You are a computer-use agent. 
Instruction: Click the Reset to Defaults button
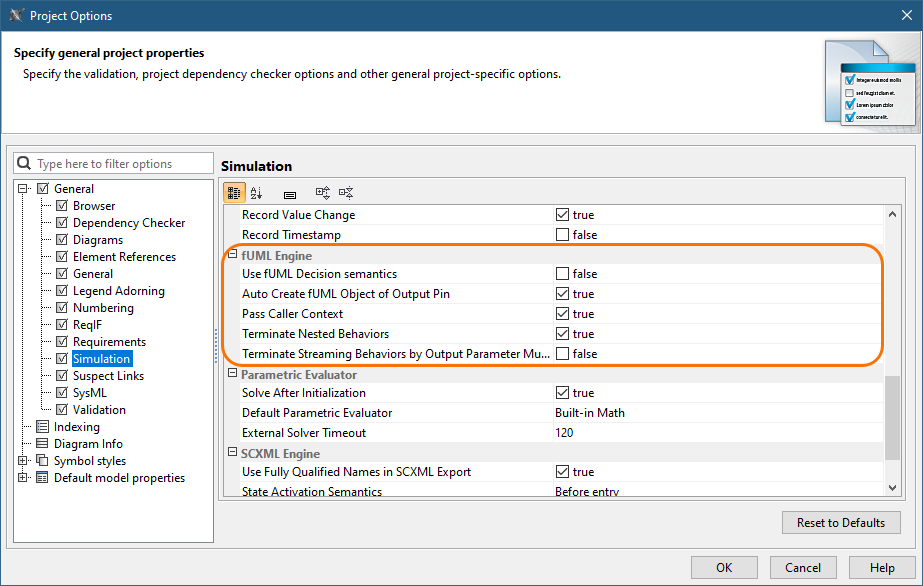pos(840,522)
